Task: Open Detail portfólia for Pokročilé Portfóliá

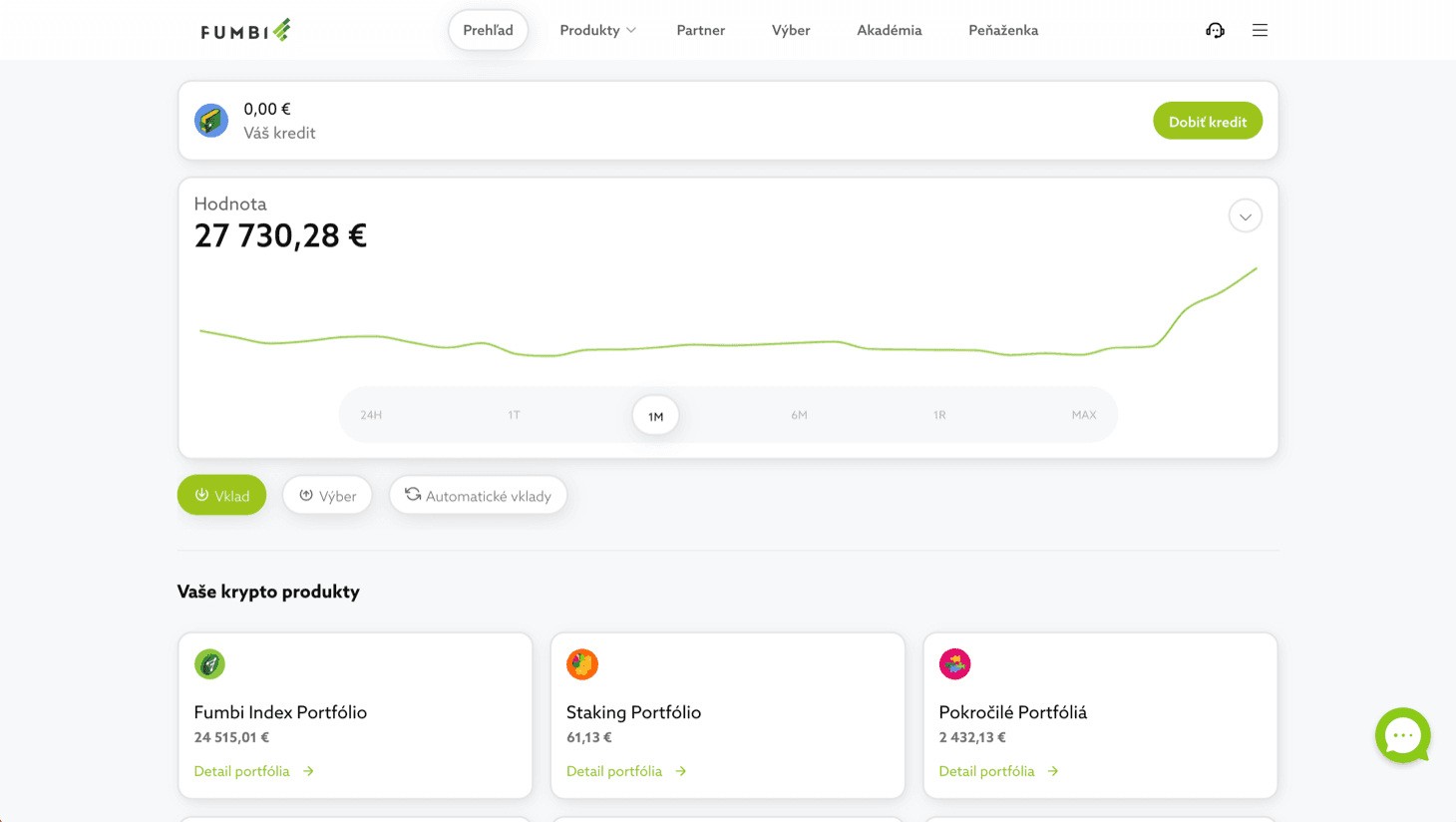Action: pos(987,771)
